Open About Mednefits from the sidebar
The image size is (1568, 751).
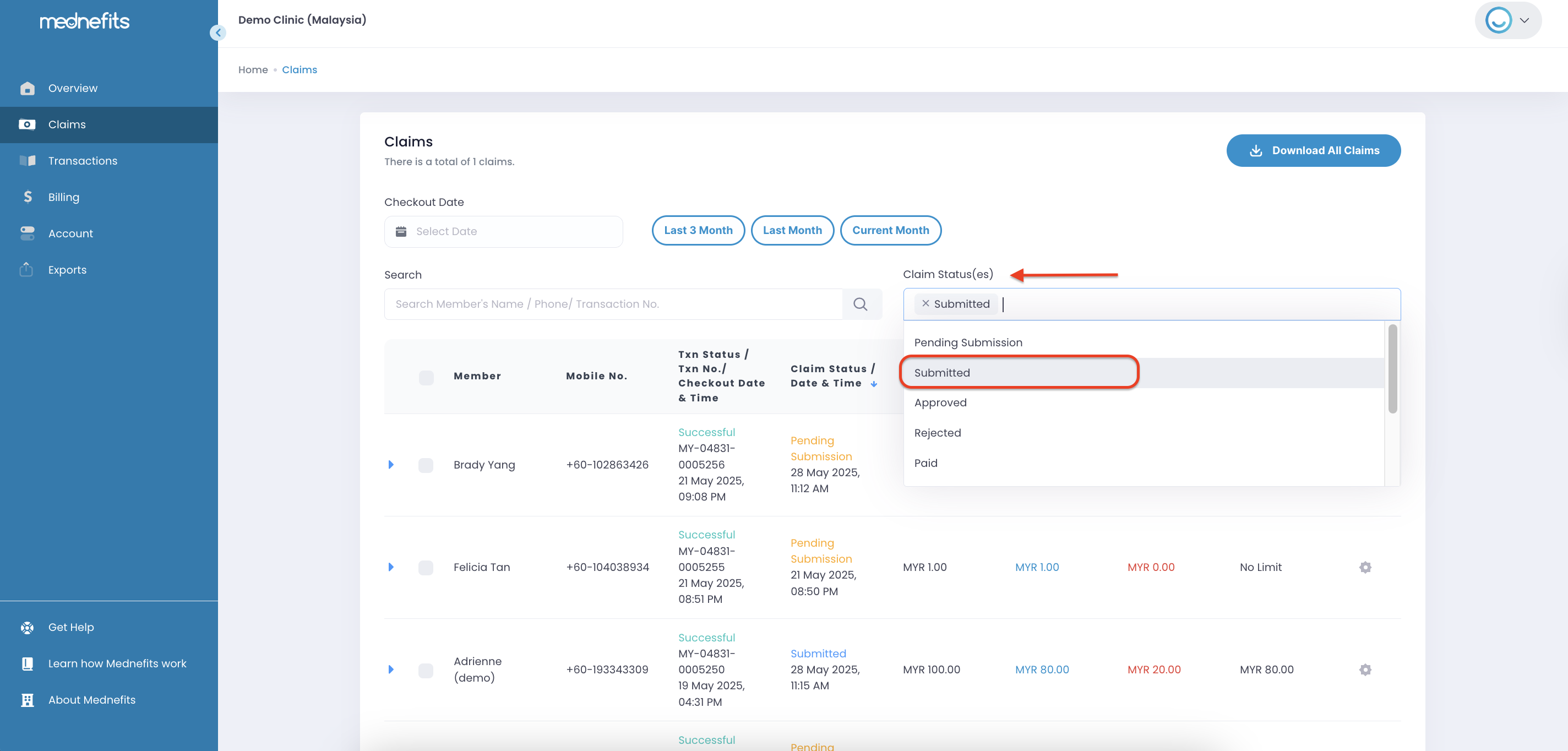pos(91,700)
